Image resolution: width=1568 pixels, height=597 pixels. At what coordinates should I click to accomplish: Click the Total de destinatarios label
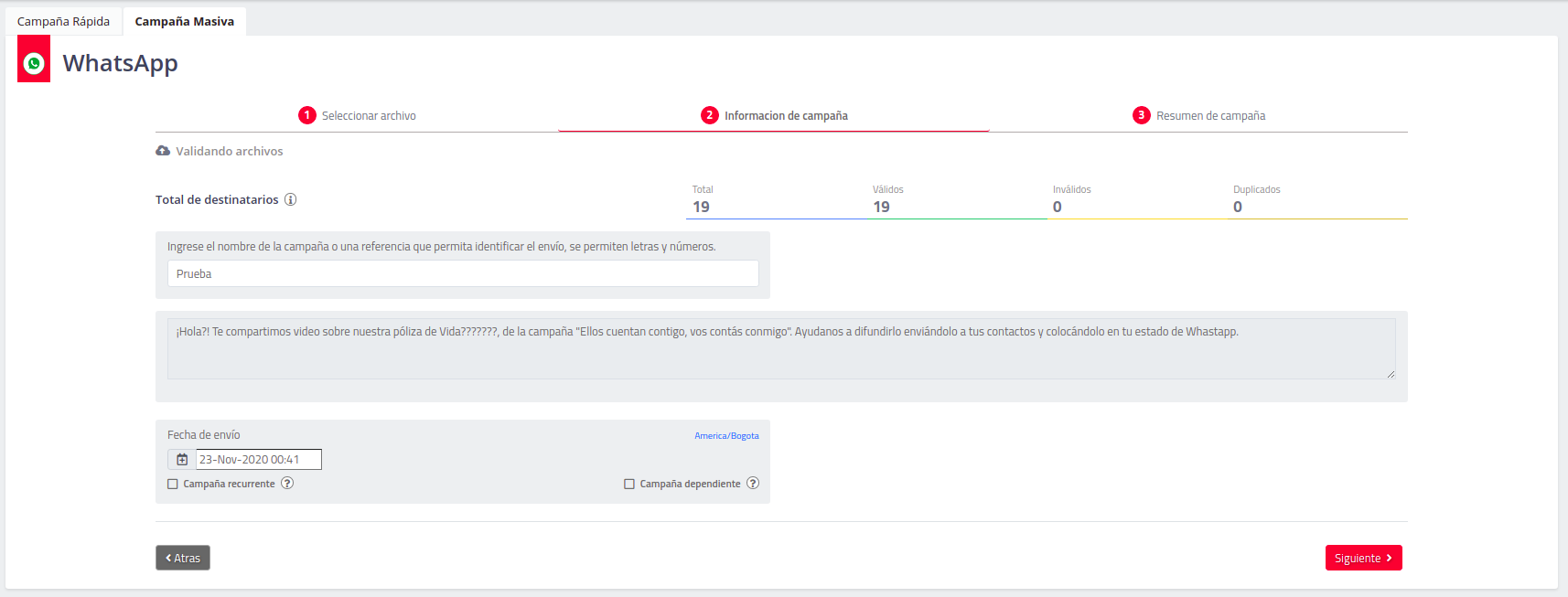[217, 199]
